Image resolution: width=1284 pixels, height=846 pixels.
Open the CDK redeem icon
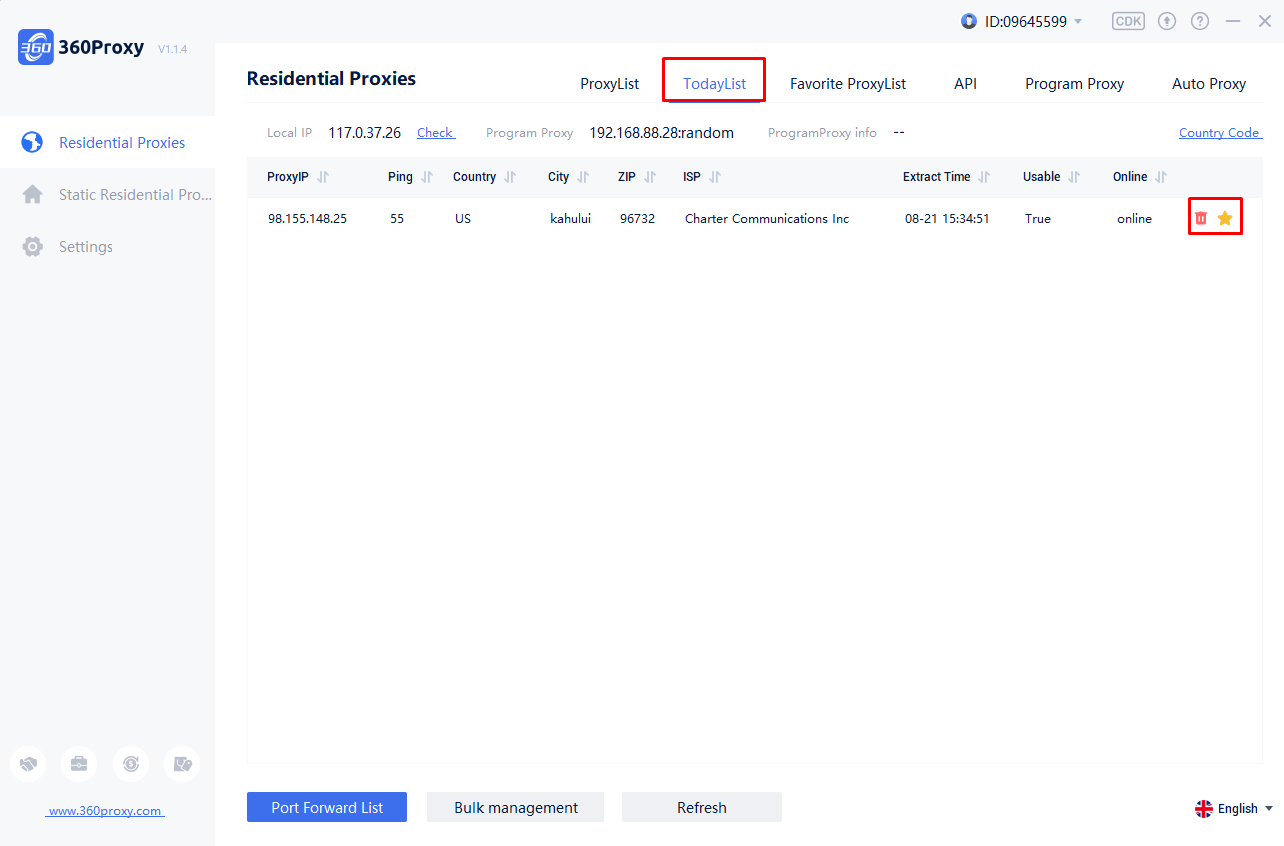(1128, 21)
